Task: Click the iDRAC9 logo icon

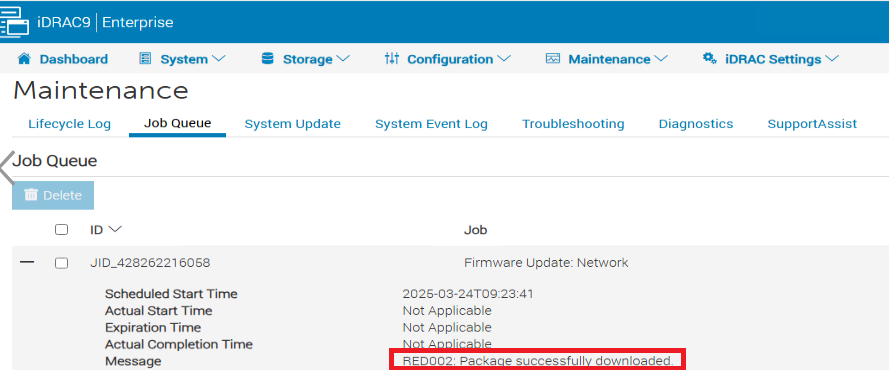Action: pyautogui.click(x=14, y=23)
